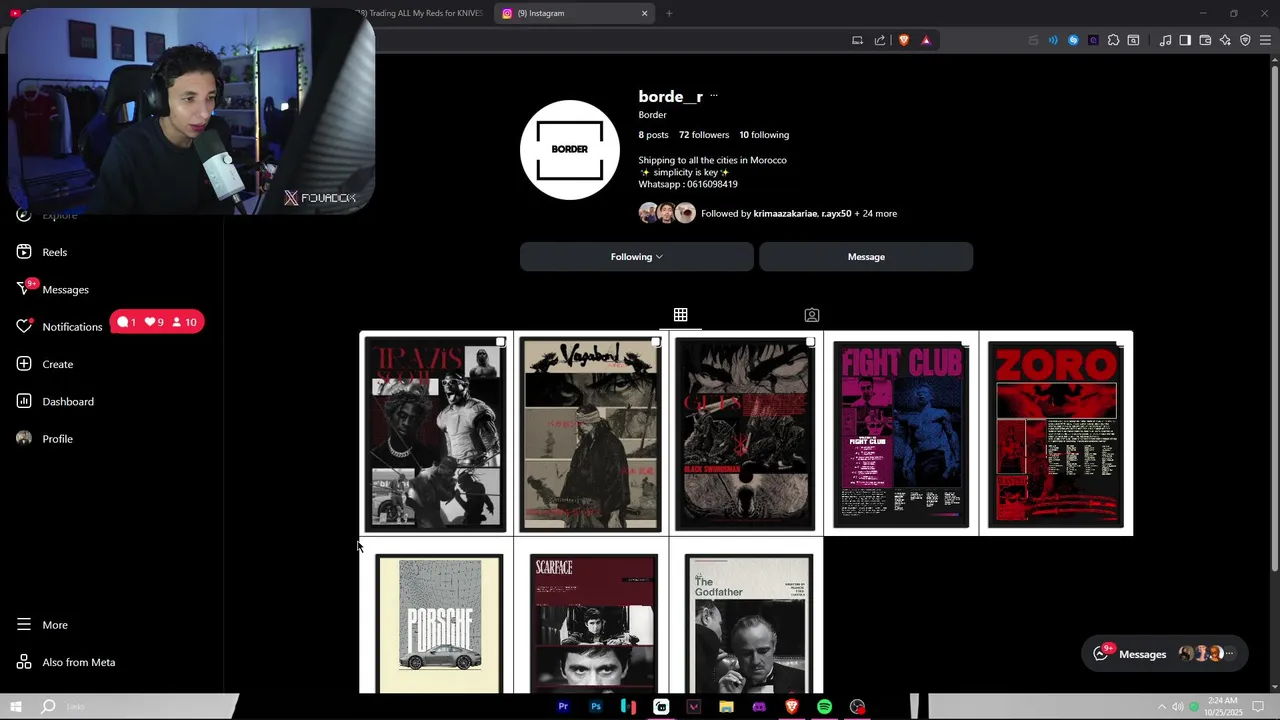This screenshot has height=720, width=1280.
Task: Click the Brave Rewards triangle icon
Action: point(926,40)
